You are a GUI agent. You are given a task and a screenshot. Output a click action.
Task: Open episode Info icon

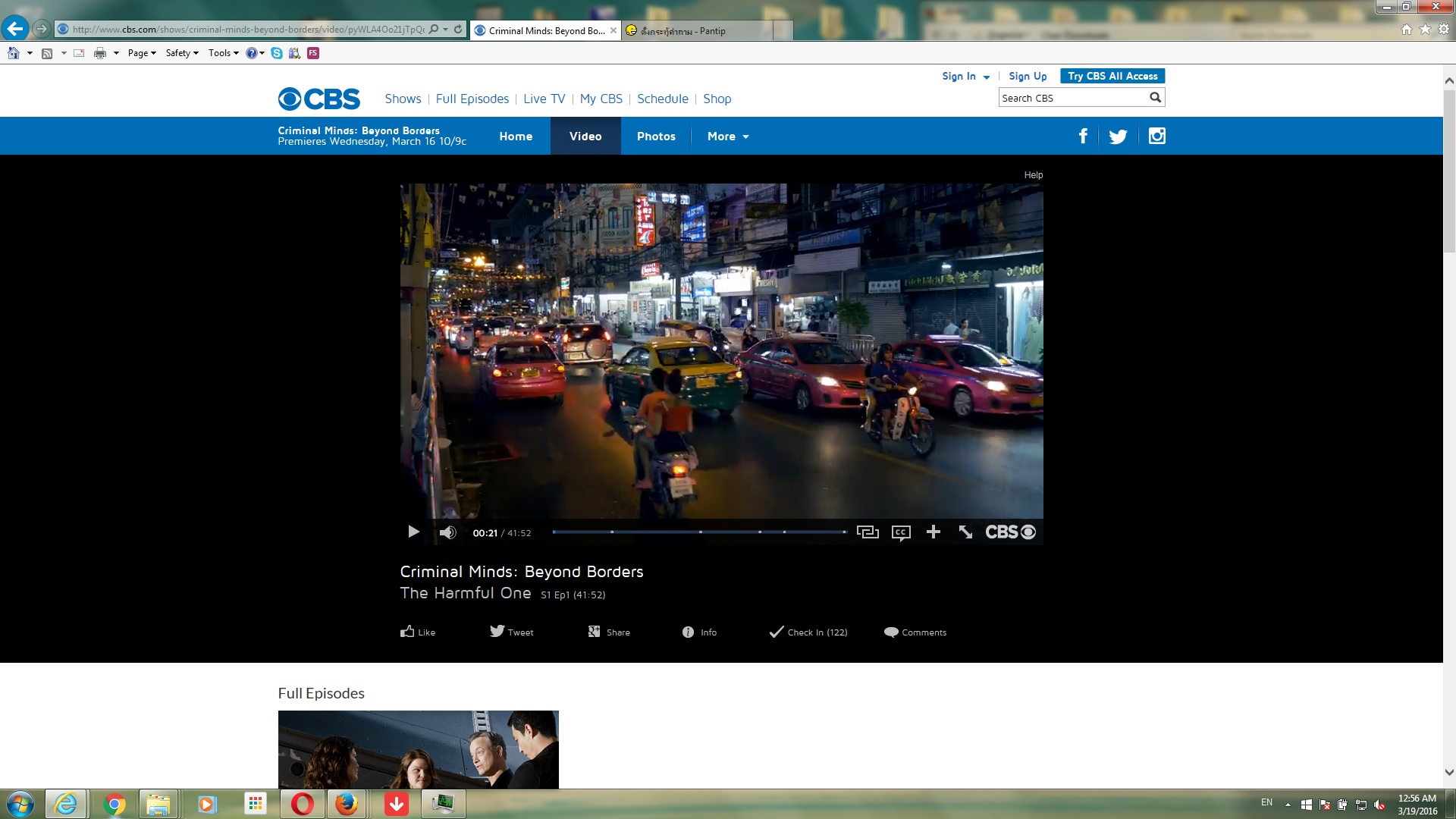pos(688,632)
